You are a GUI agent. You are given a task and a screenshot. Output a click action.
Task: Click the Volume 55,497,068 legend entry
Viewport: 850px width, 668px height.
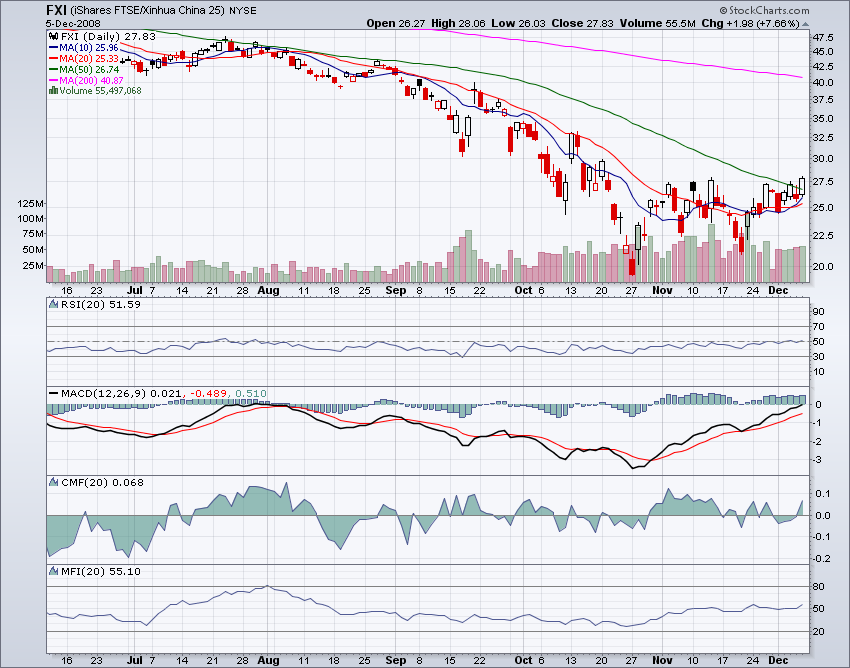point(100,91)
